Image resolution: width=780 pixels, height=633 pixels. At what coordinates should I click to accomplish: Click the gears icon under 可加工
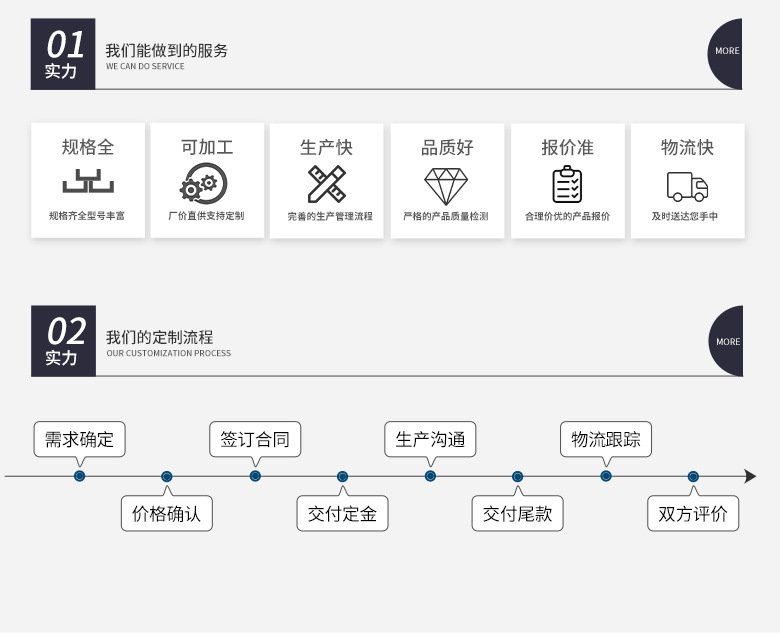pyautogui.click(x=203, y=183)
